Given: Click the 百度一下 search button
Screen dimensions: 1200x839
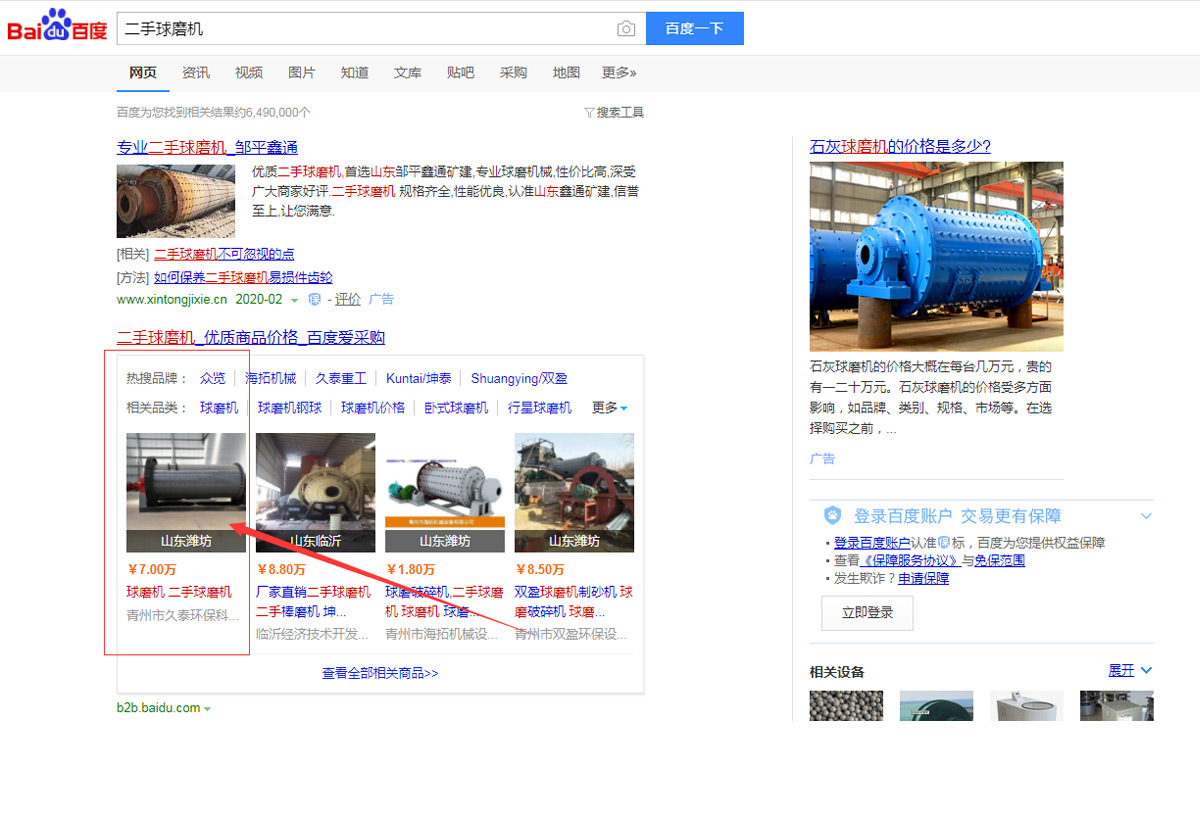Looking at the screenshot, I should click(695, 29).
